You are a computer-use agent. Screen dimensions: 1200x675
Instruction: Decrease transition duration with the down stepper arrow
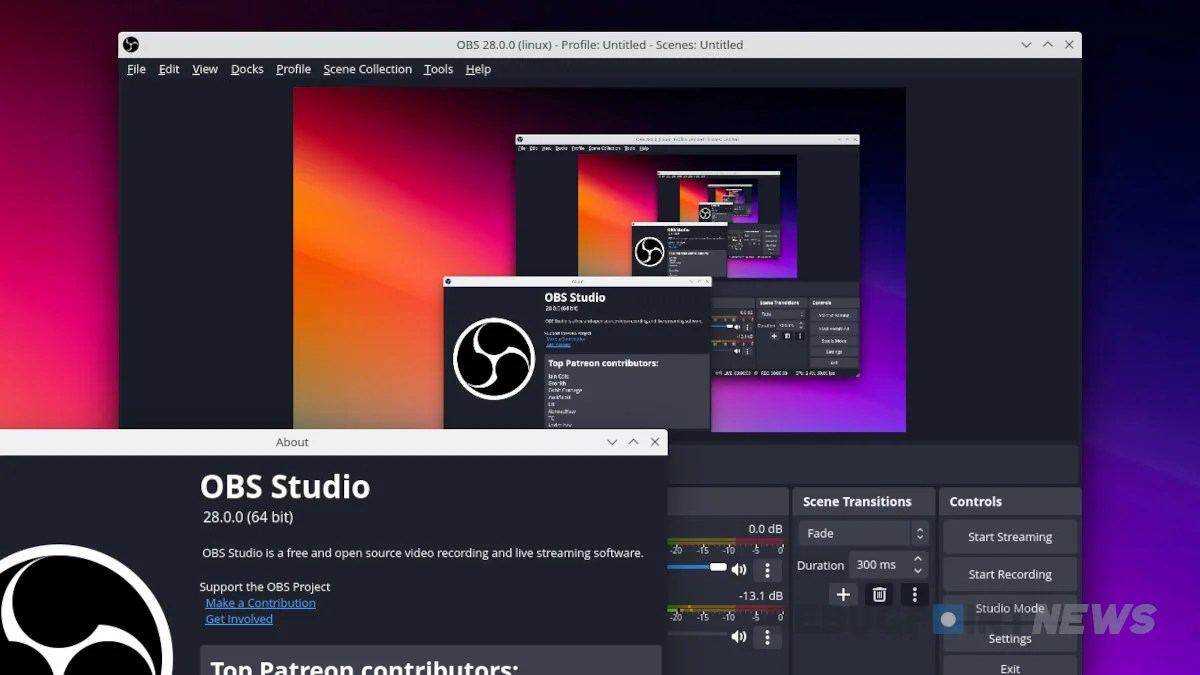click(x=917, y=570)
